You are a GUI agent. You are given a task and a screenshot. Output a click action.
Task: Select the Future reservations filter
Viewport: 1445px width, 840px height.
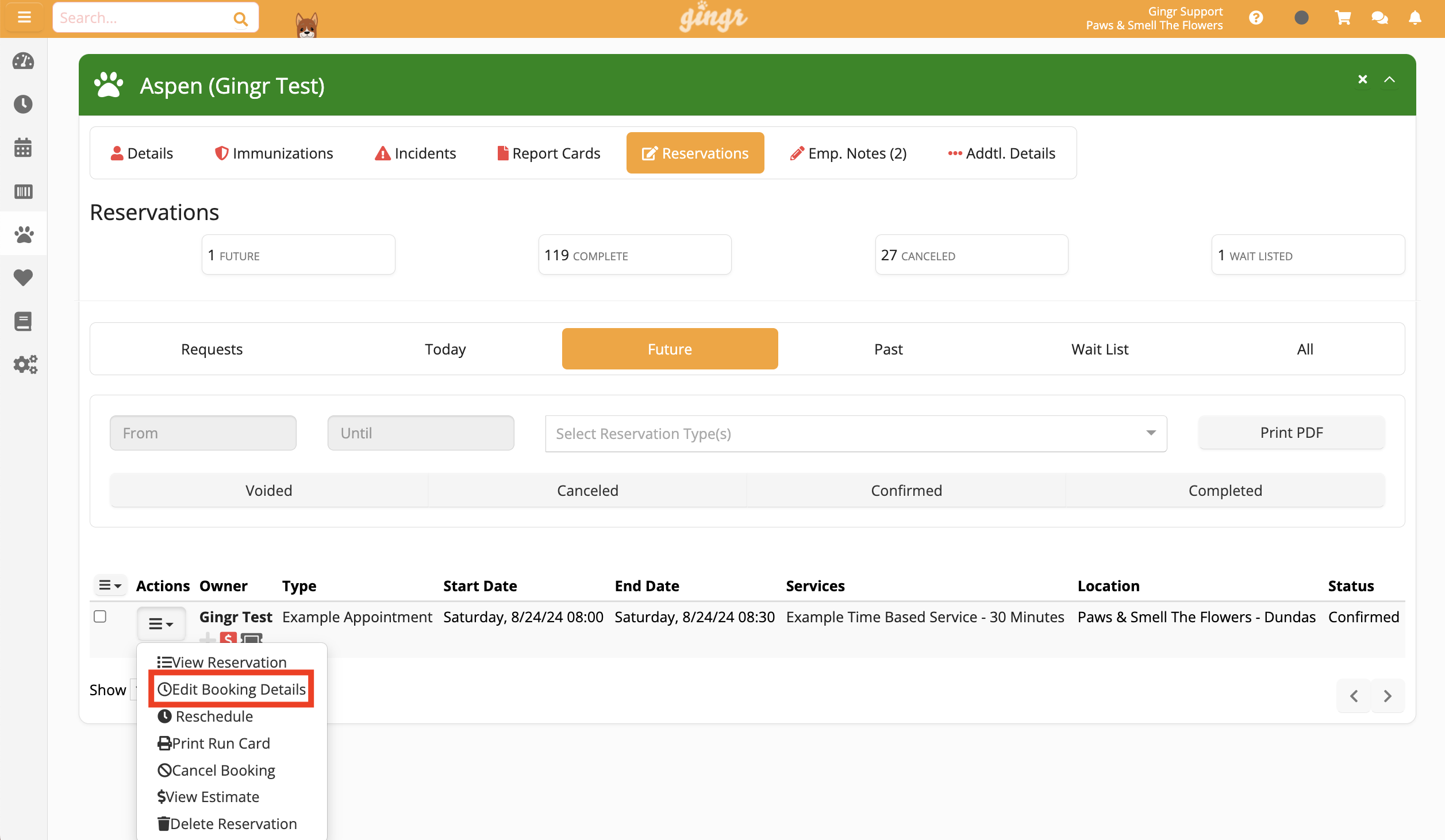point(670,349)
